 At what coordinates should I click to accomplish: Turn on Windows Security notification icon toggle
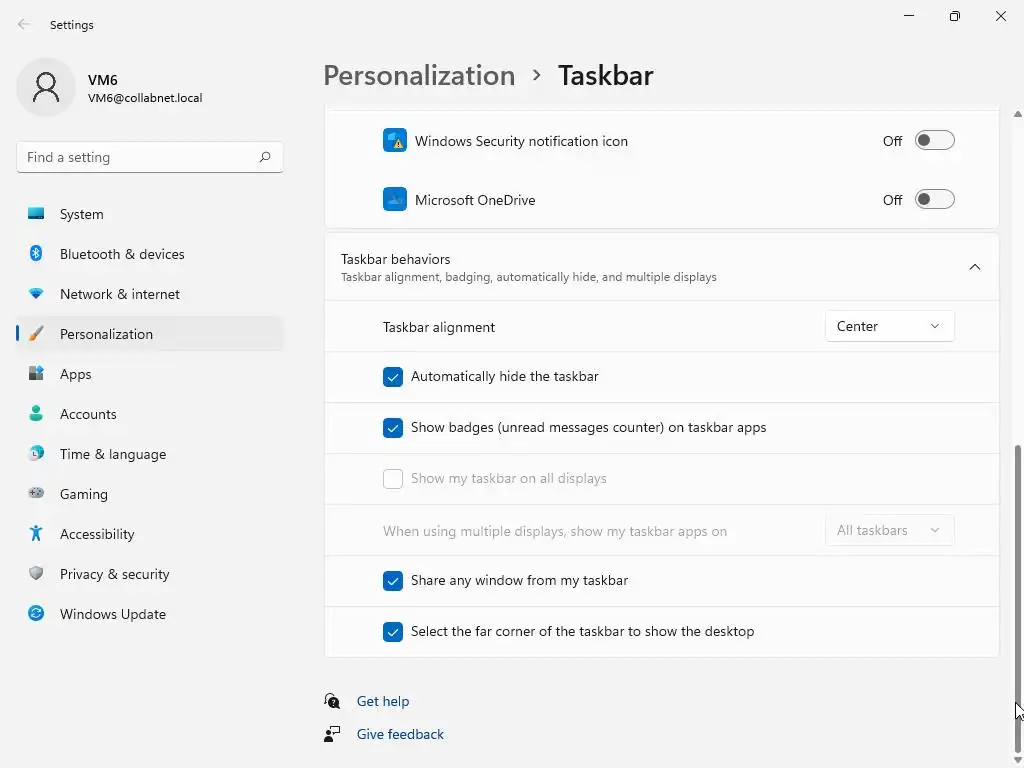click(x=934, y=141)
